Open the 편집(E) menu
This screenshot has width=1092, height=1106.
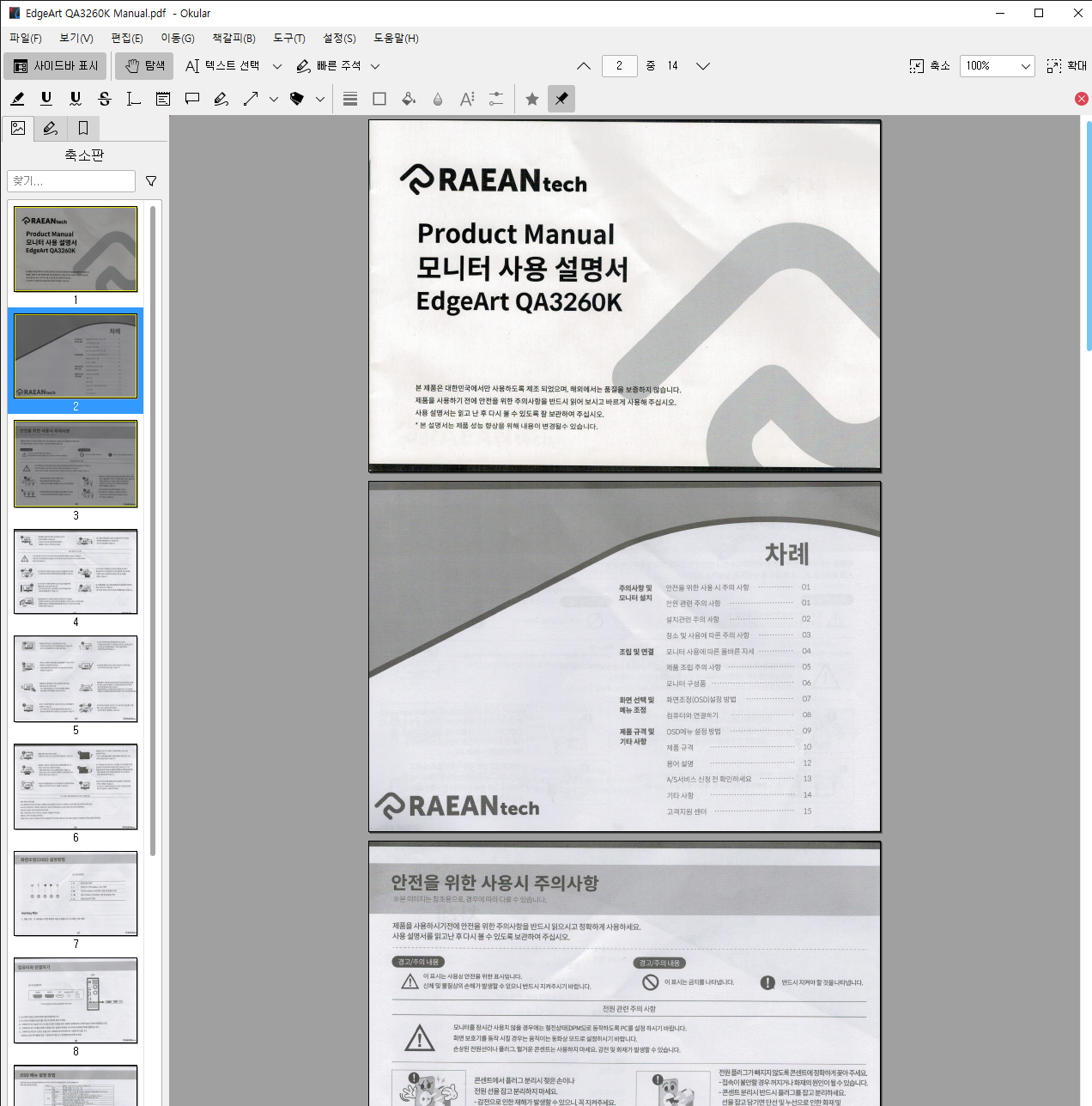(127, 38)
